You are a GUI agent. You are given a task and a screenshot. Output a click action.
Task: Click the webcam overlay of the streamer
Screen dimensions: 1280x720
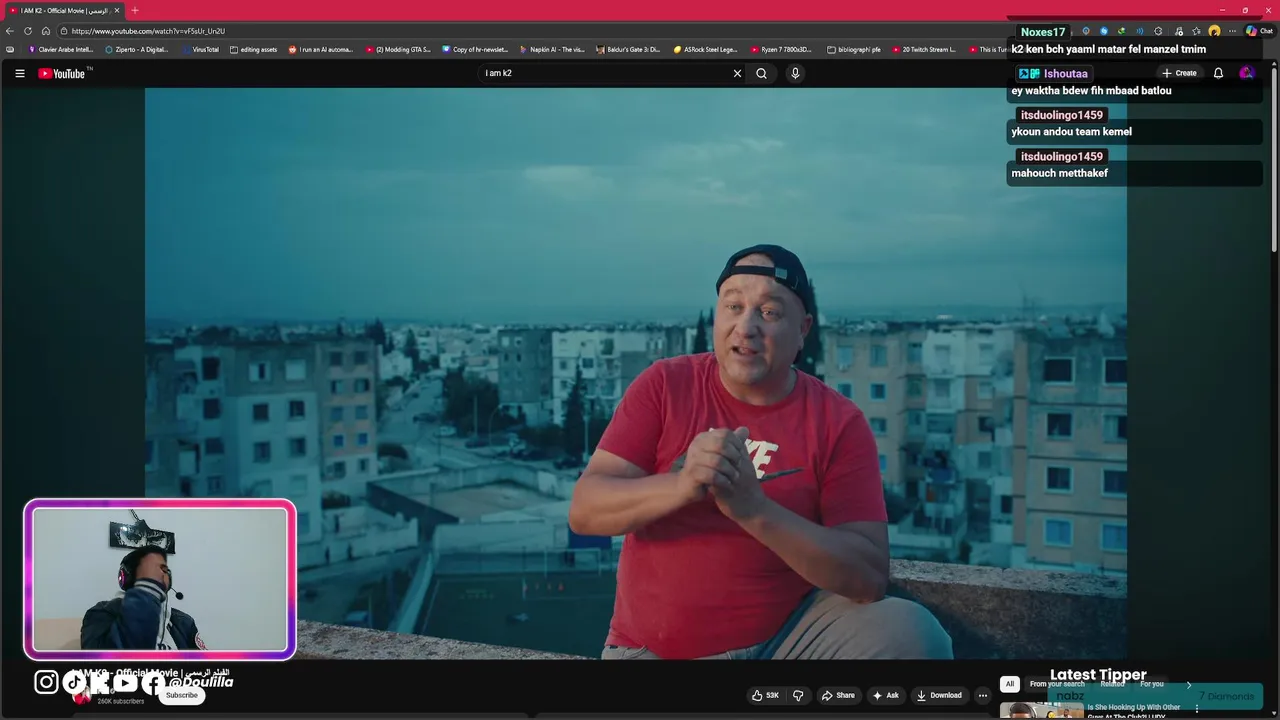[x=160, y=579]
